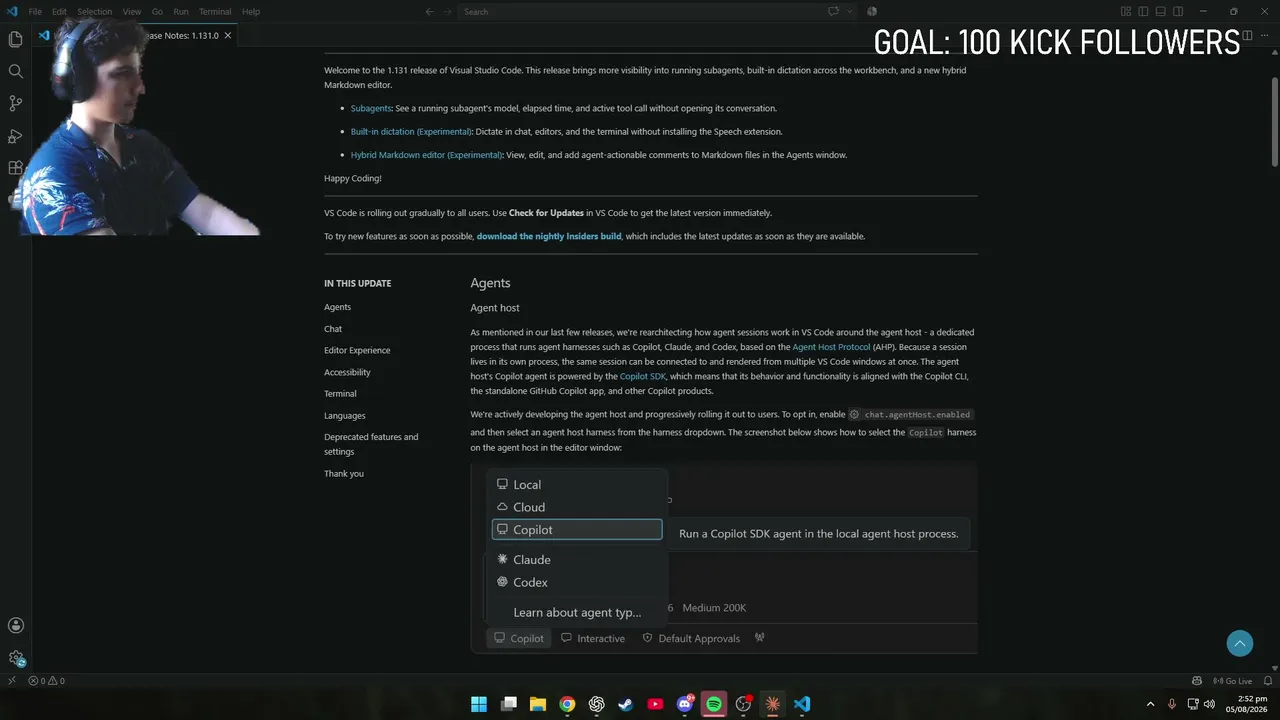This screenshot has width=1280, height=720.
Task: Open the File menu
Action: (35, 12)
